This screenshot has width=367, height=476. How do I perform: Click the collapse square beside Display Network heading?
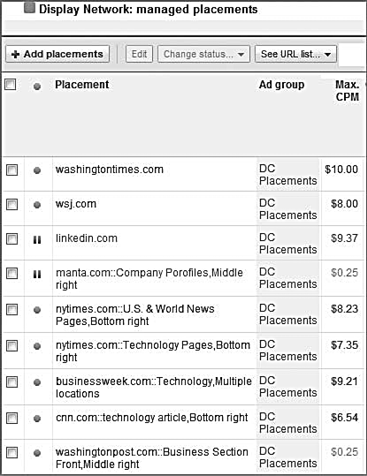[30, 8]
